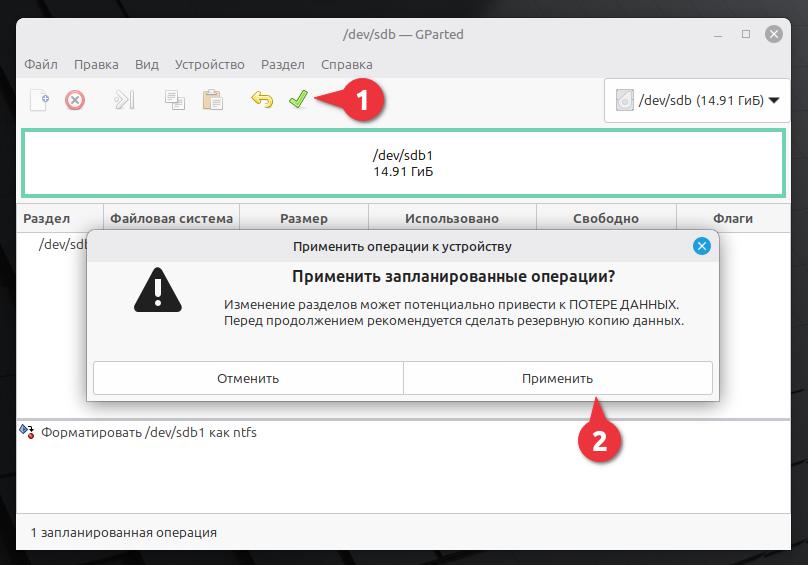808x565 pixels.
Task: Select the /dev/sdb1 14.91 ГиБ partition graphic
Action: tap(403, 163)
